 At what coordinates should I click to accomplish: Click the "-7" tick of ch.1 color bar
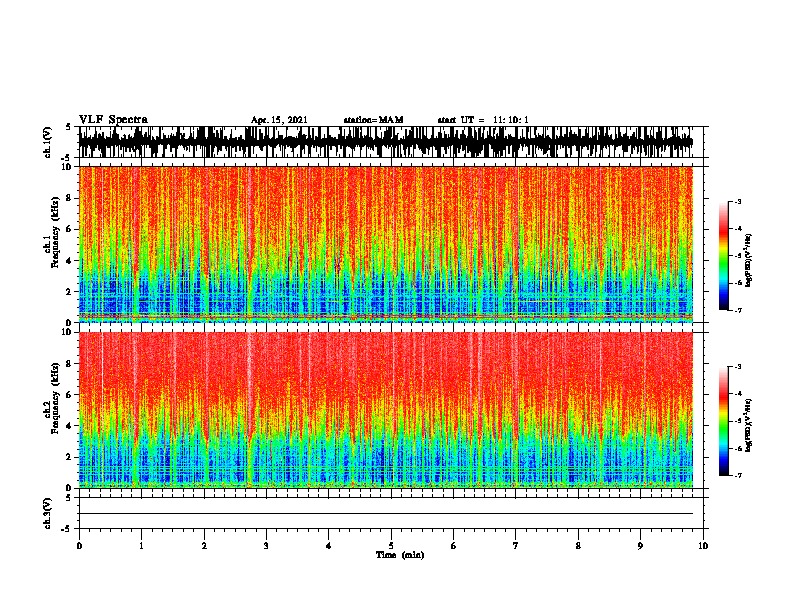tap(737, 310)
